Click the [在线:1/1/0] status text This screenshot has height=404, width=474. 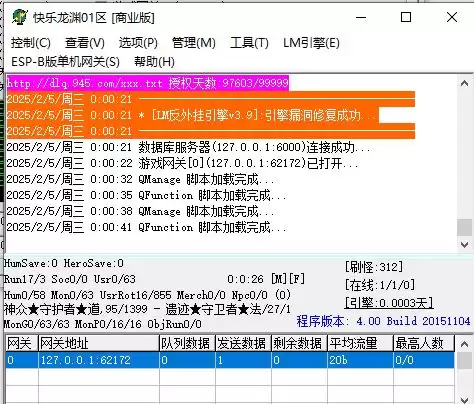(x=380, y=285)
